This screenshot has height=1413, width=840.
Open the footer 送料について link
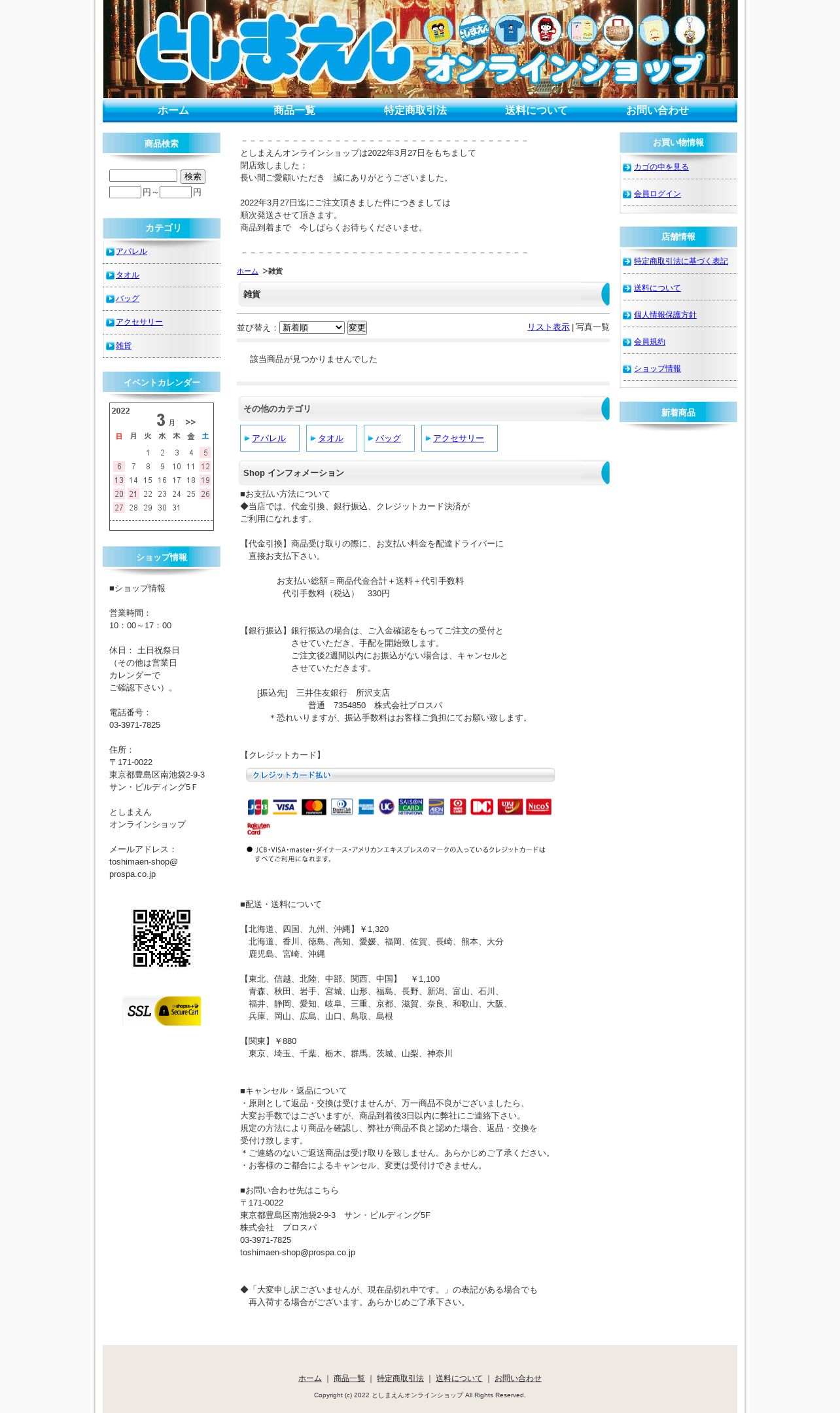click(459, 1378)
